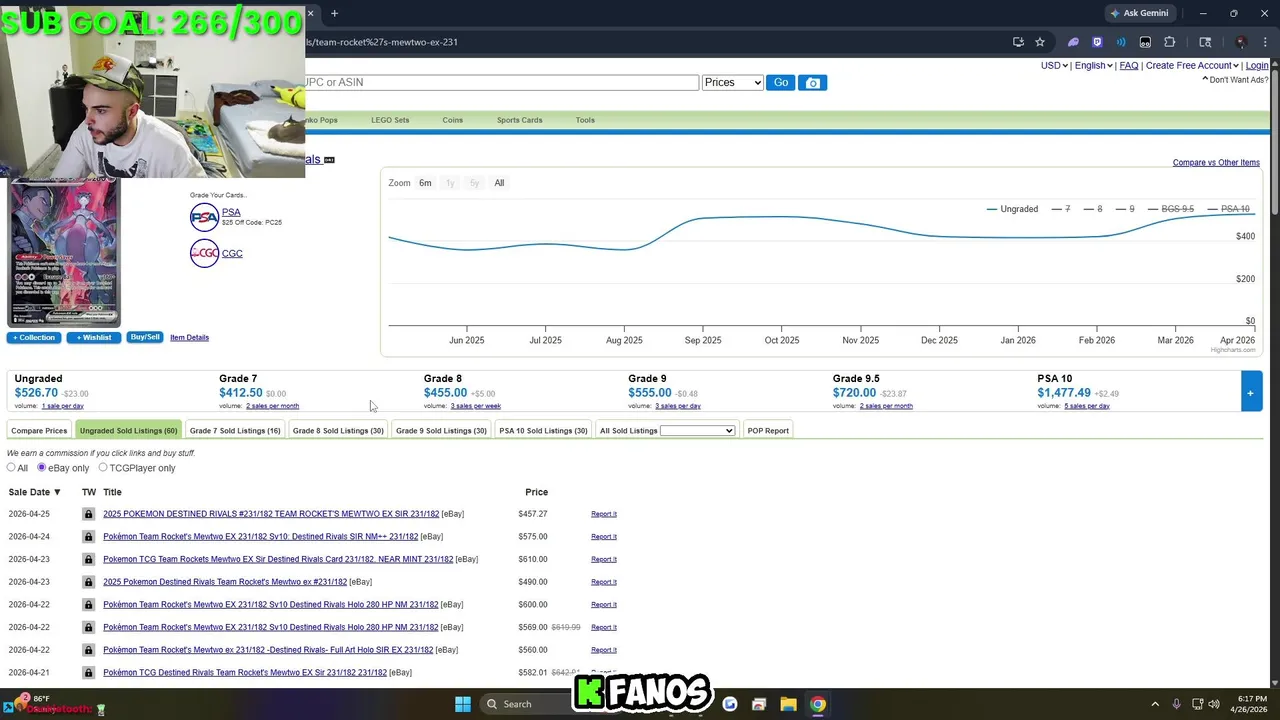Click the purple ghost extension icon
This screenshot has height=720, width=1280.
click(x=1073, y=42)
